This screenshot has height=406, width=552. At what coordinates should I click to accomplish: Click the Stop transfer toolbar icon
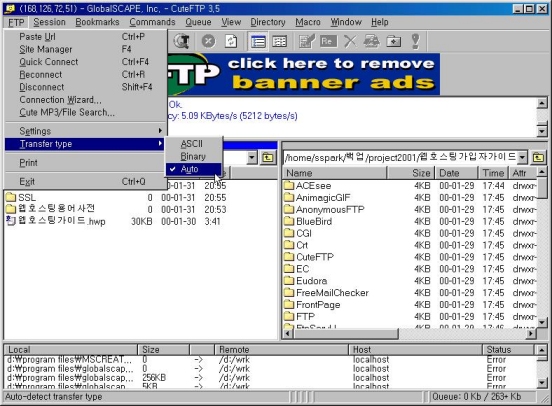(x=208, y=41)
